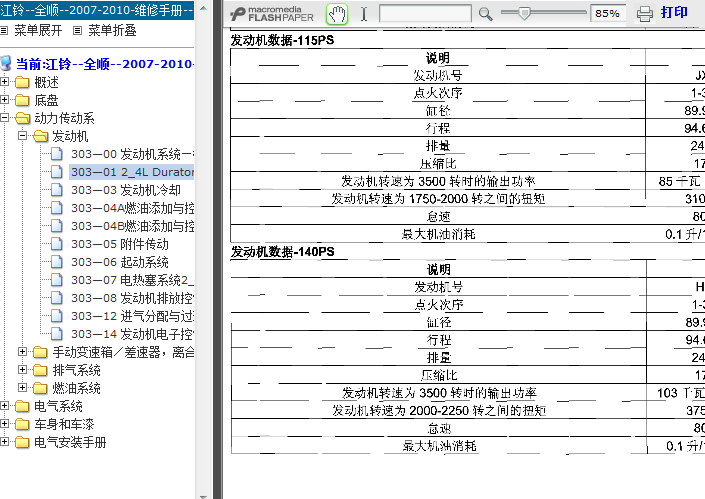The image size is (705, 499).
Task: Click the sidebar scroll-down arrow
Action: click(203, 496)
